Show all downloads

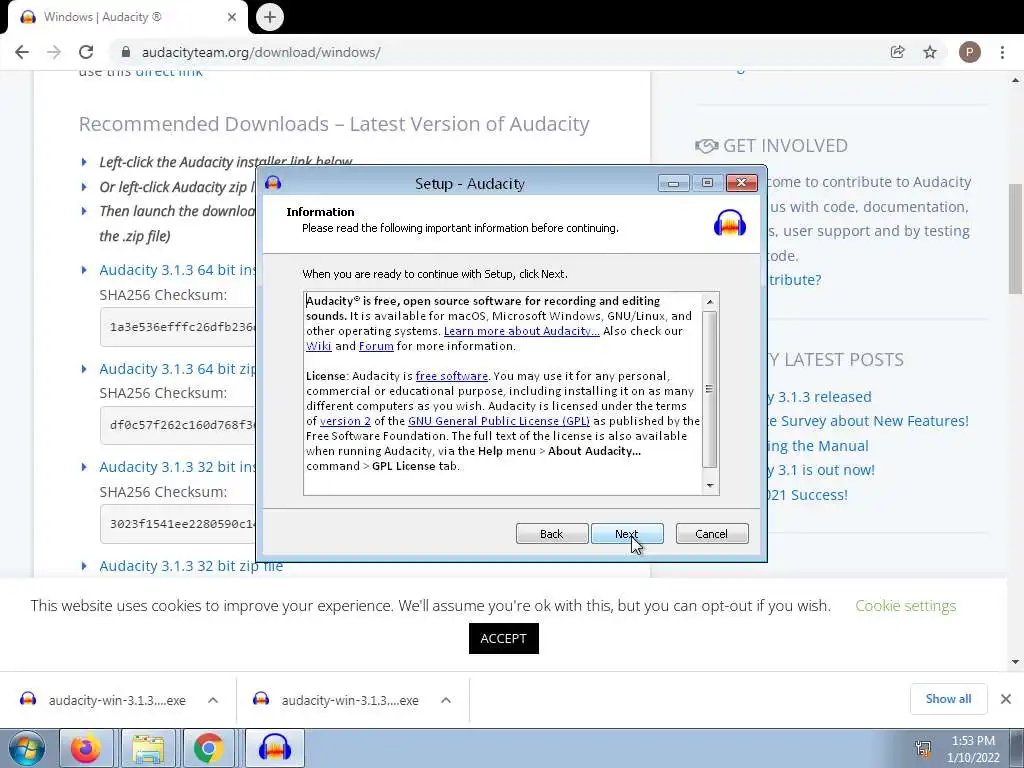948,699
